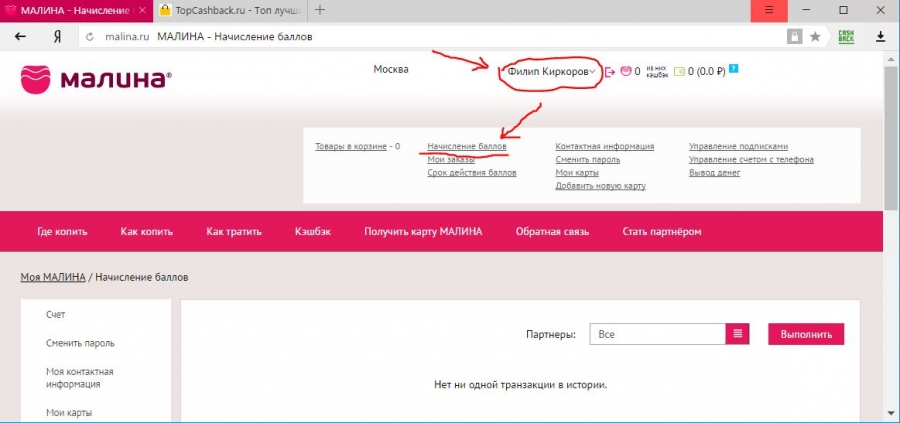The width and height of the screenshot is (900, 423).
Task: Open 'Как тратить' menu item
Action: pyautogui.click(x=234, y=232)
